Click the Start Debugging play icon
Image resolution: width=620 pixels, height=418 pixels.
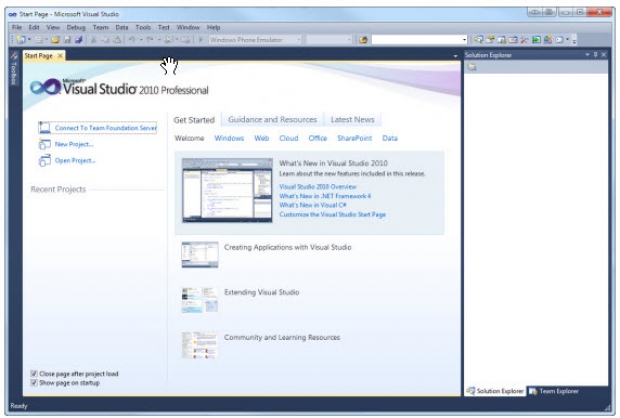click(201, 39)
